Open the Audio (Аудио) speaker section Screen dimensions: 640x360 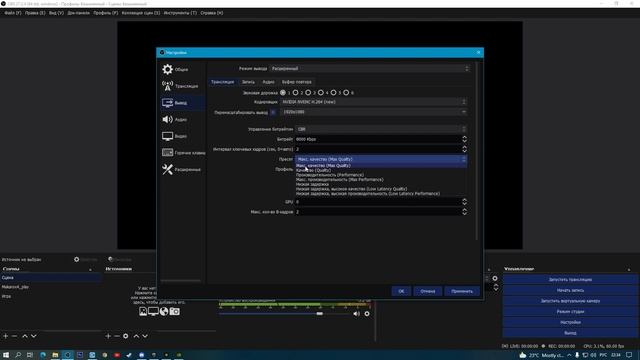(x=175, y=120)
